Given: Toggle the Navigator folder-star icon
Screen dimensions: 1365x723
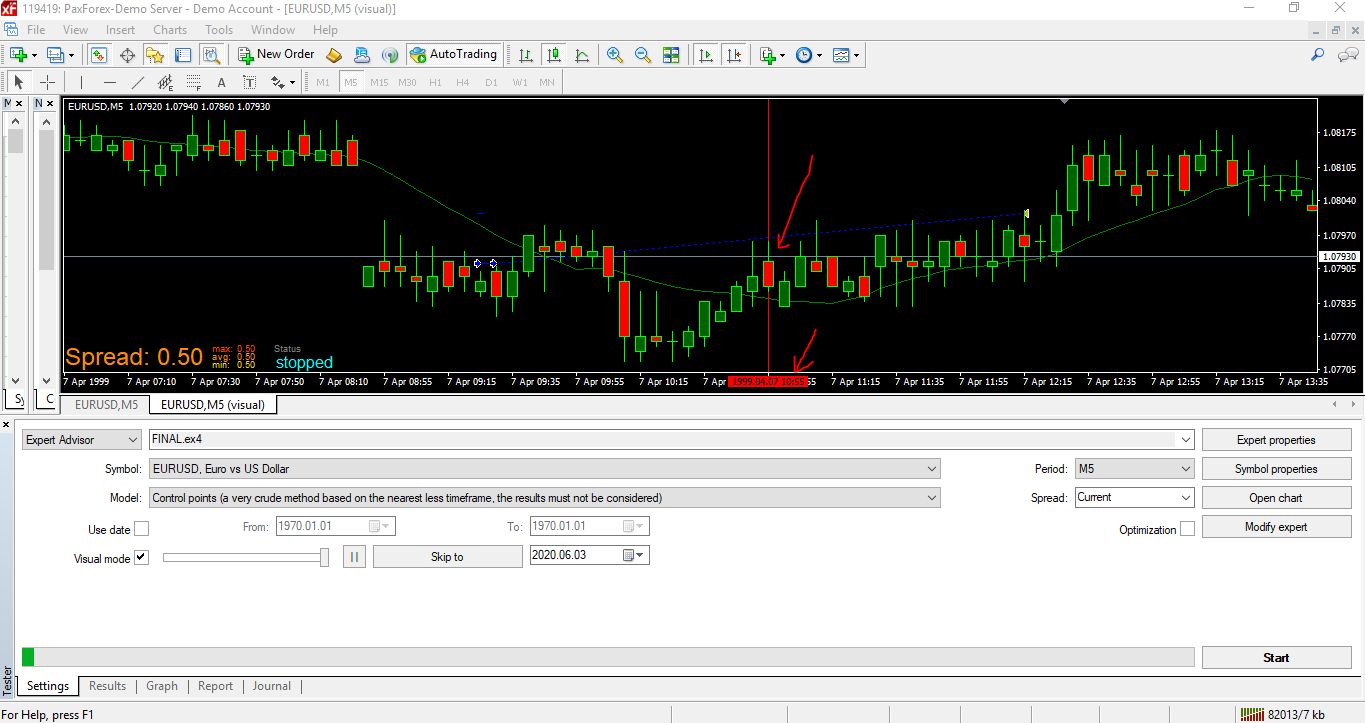Looking at the screenshot, I should 155,55.
